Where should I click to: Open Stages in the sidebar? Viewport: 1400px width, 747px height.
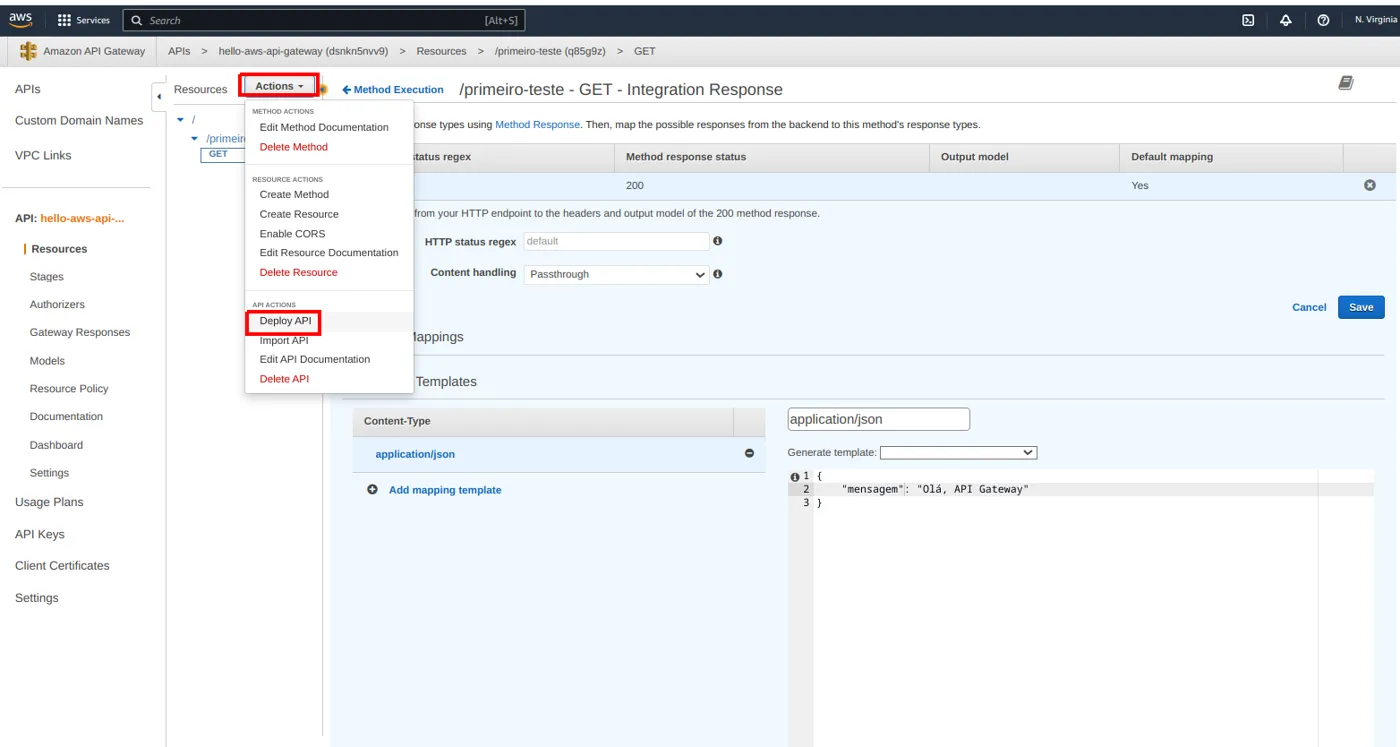click(46, 277)
